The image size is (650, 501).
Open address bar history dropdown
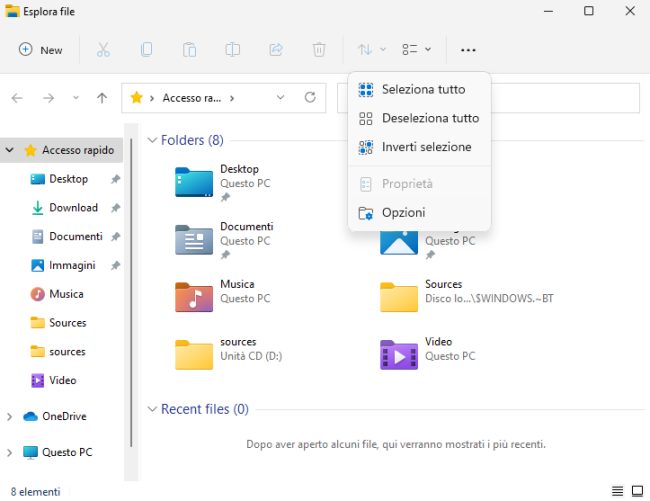click(281, 98)
